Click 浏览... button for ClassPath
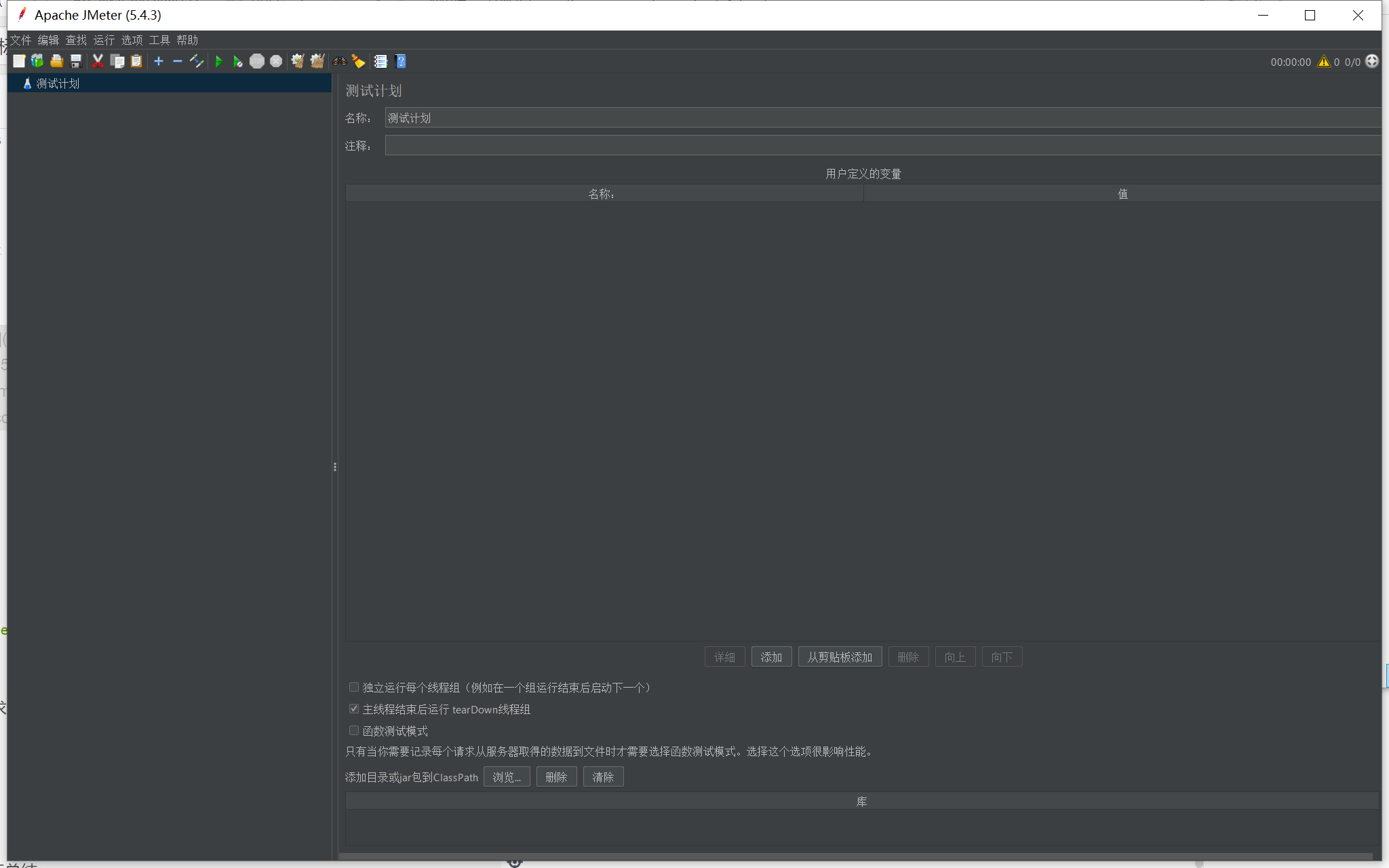Image resolution: width=1389 pixels, height=868 pixels. (507, 776)
